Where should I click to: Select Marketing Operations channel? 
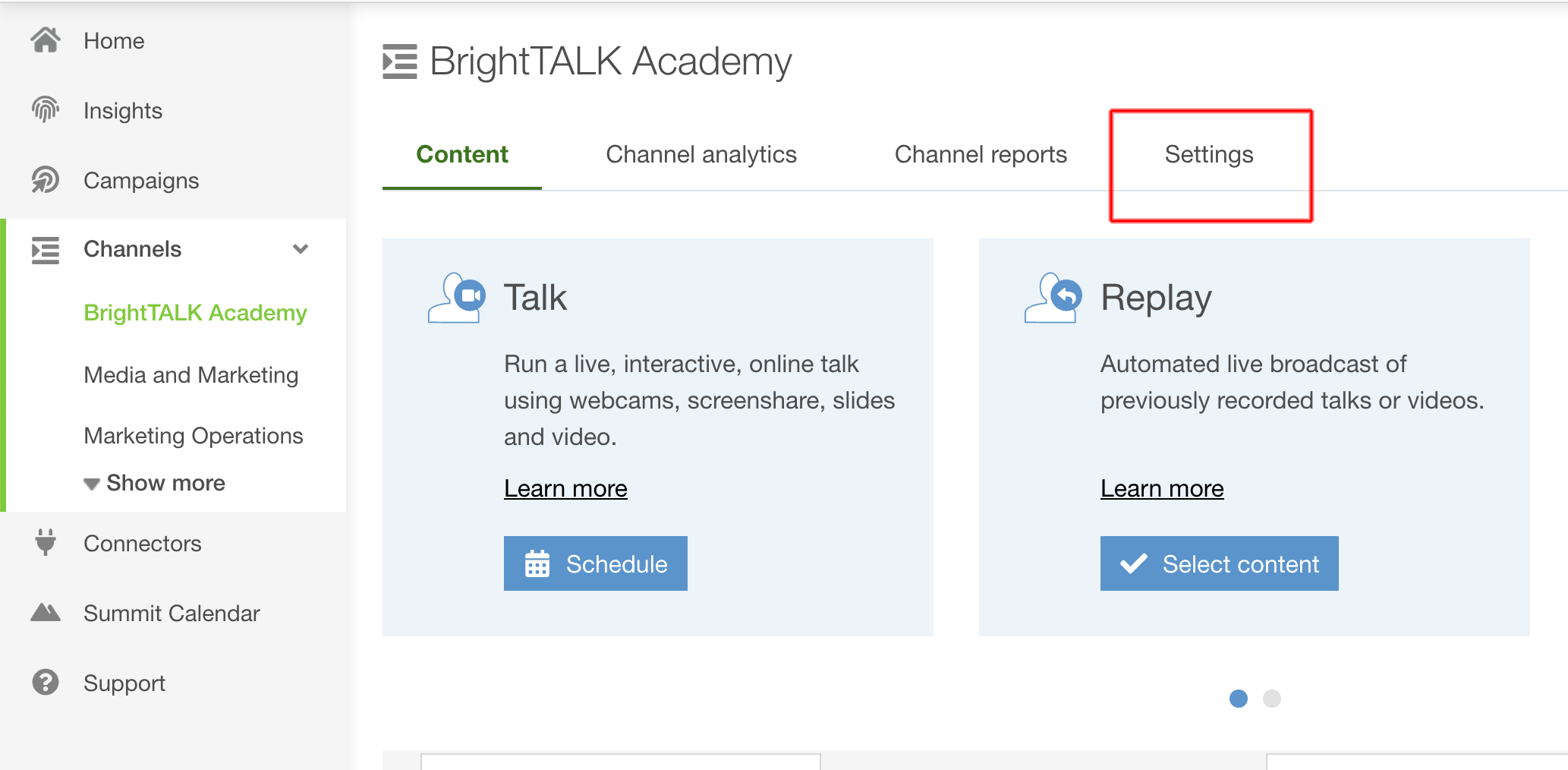(x=194, y=436)
